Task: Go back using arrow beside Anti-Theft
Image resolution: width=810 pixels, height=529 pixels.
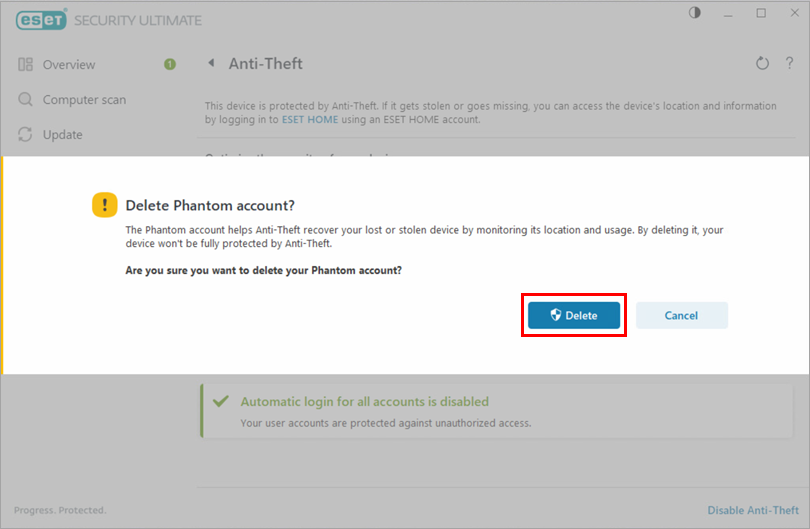Action: [x=211, y=64]
